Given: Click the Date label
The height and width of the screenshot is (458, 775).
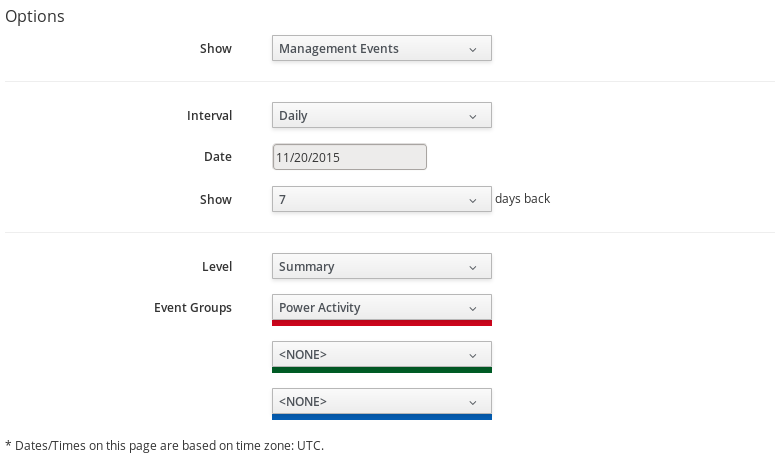Looking at the screenshot, I should pyautogui.click(x=217, y=157).
